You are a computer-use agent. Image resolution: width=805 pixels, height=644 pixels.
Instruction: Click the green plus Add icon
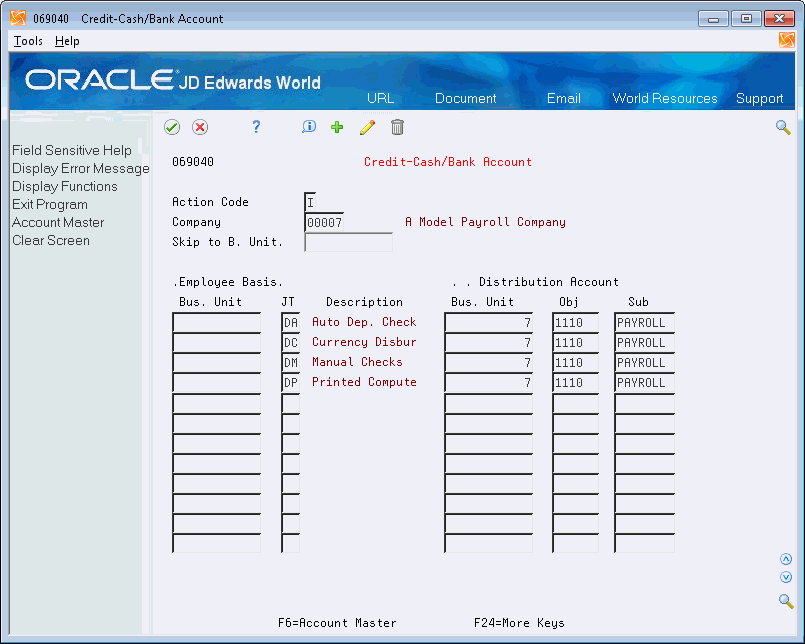(337, 127)
